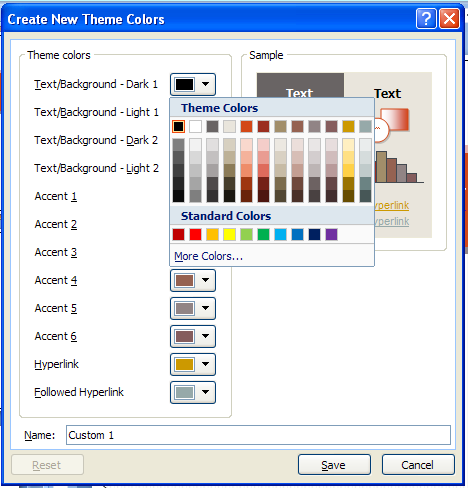Pick the tan theme color swatch
The height and width of the screenshot is (488, 468).
(x=280, y=127)
